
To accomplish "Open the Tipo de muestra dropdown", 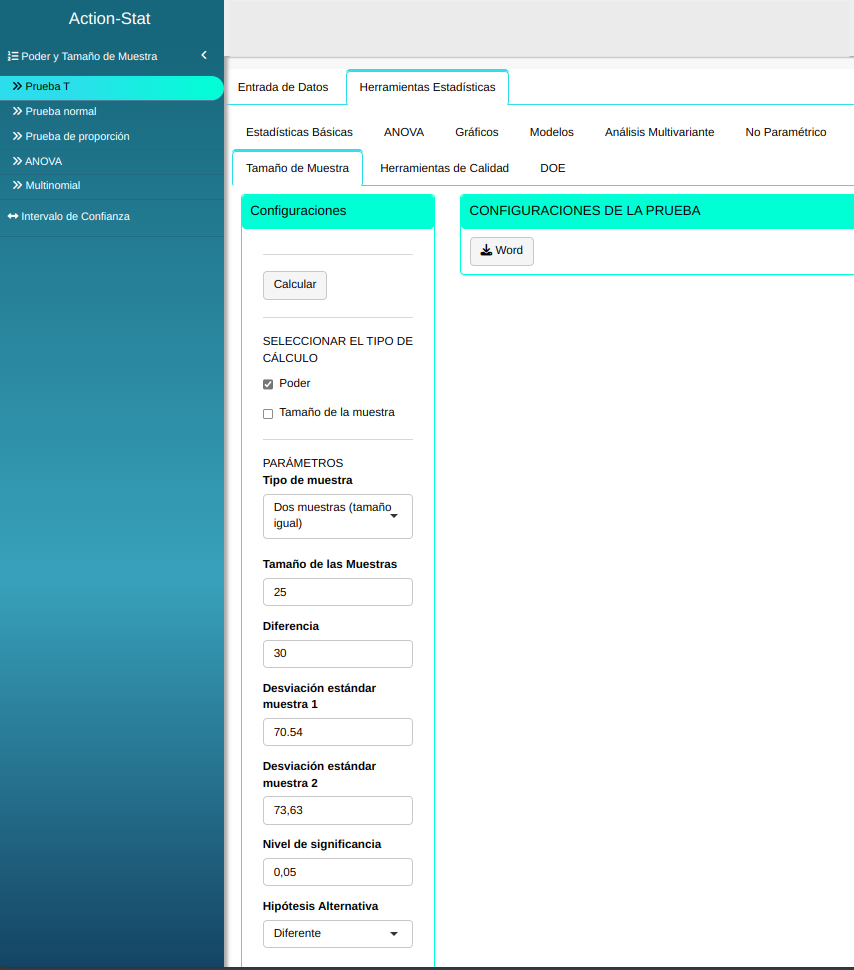I will (x=337, y=516).
